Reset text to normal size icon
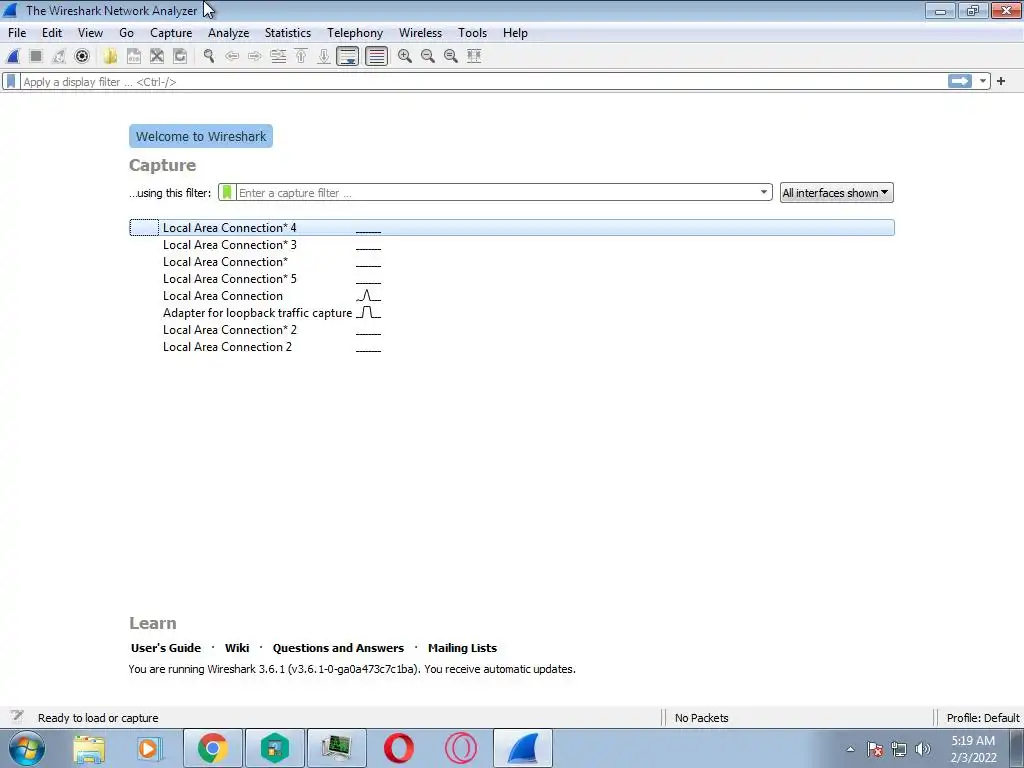The image size is (1024, 768). (451, 56)
